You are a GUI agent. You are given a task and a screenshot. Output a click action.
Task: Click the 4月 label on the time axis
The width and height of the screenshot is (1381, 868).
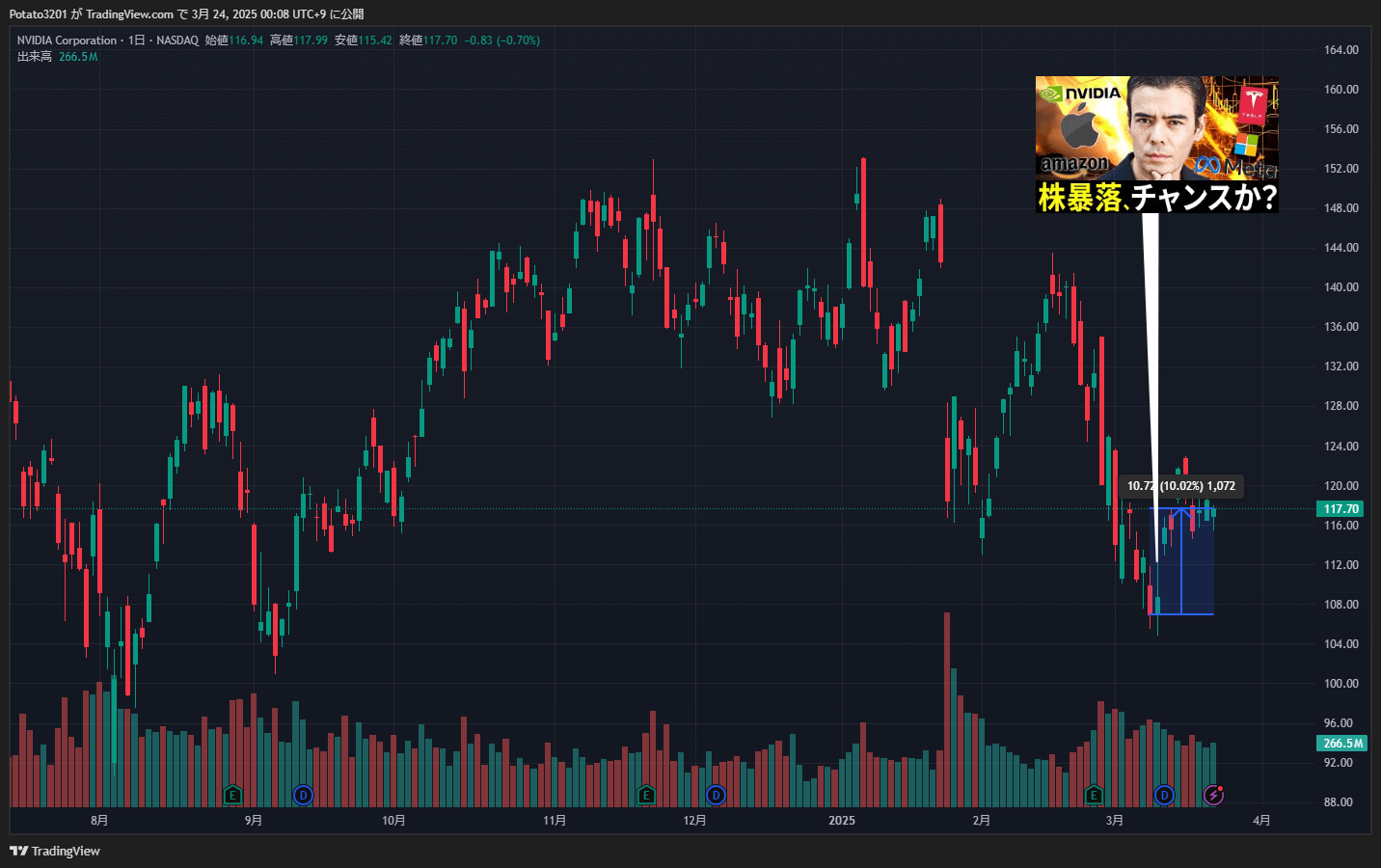1261,821
